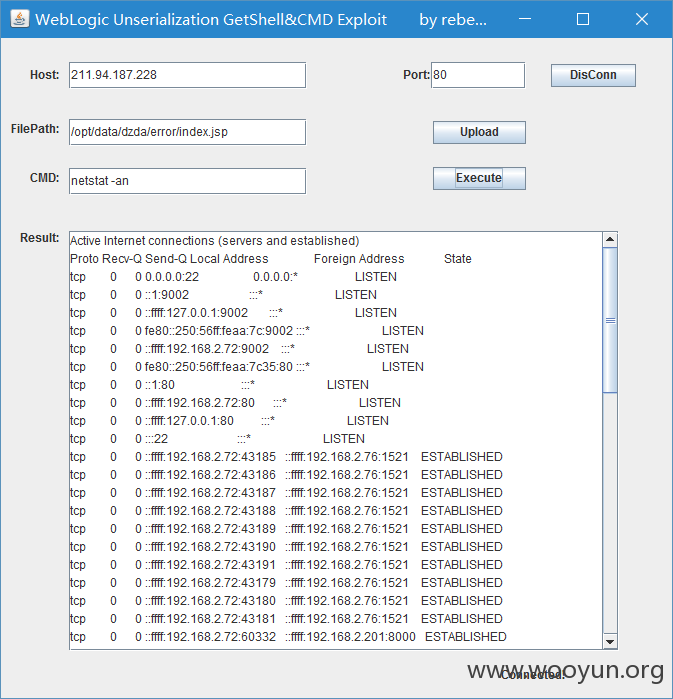Select the row with local port 43179

pyautogui.click(x=286, y=583)
